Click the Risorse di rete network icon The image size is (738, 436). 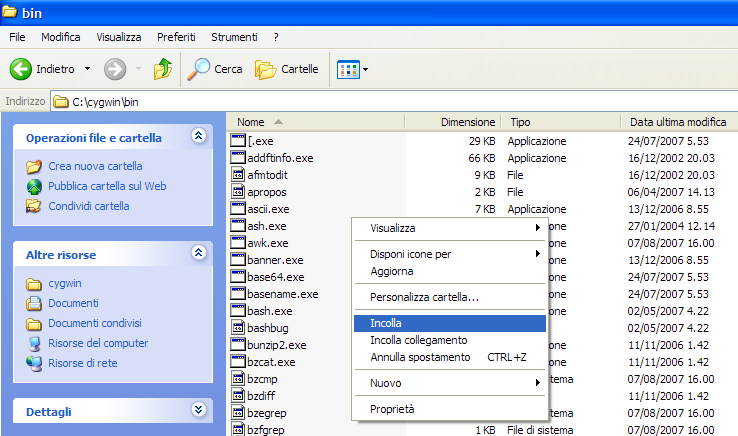tap(34, 363)
